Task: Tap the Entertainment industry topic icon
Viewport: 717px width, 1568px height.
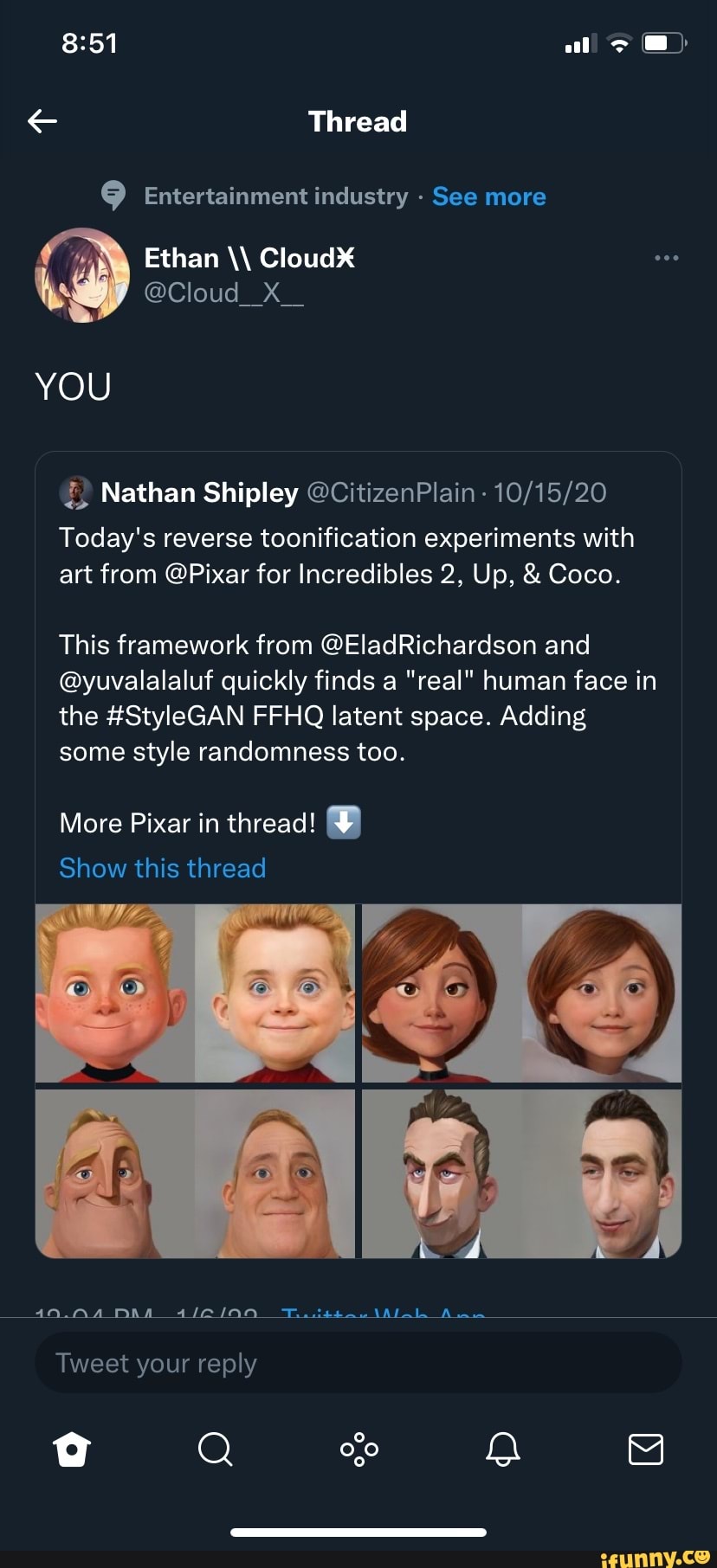Action: 113,196
